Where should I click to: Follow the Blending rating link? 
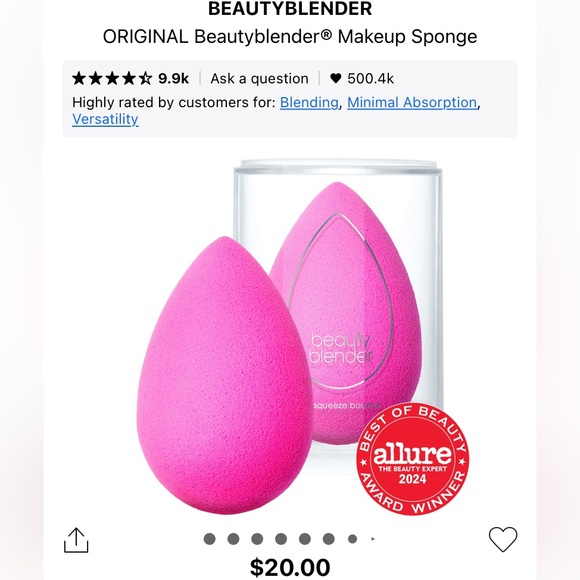[309, 102]
